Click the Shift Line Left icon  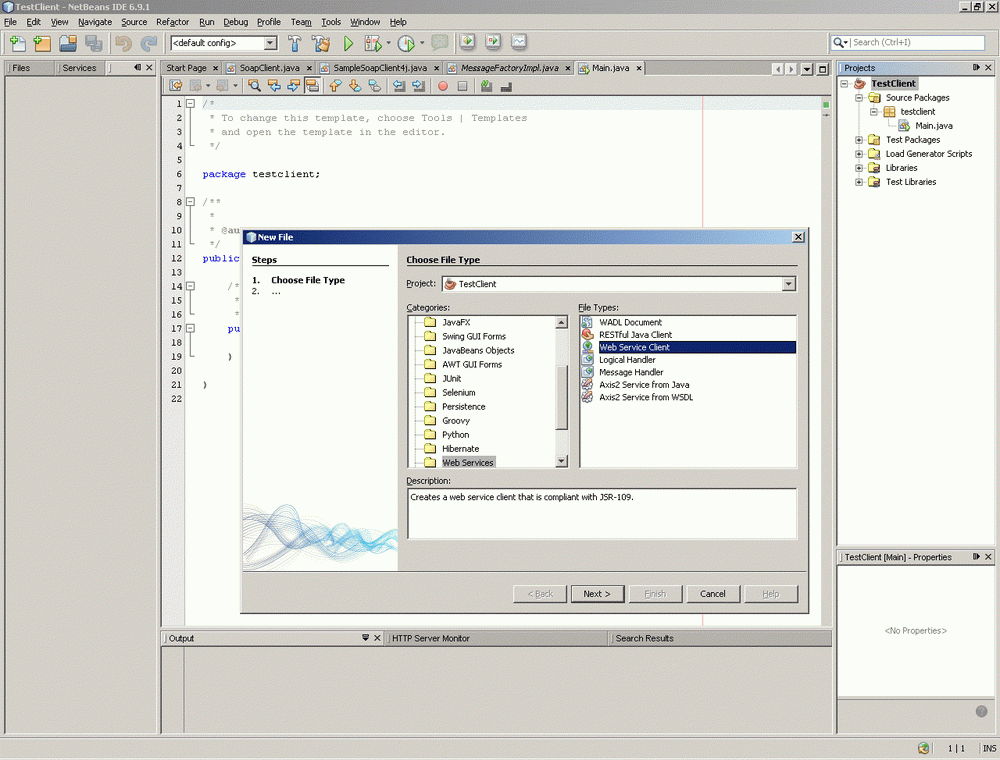pos(399,85)
